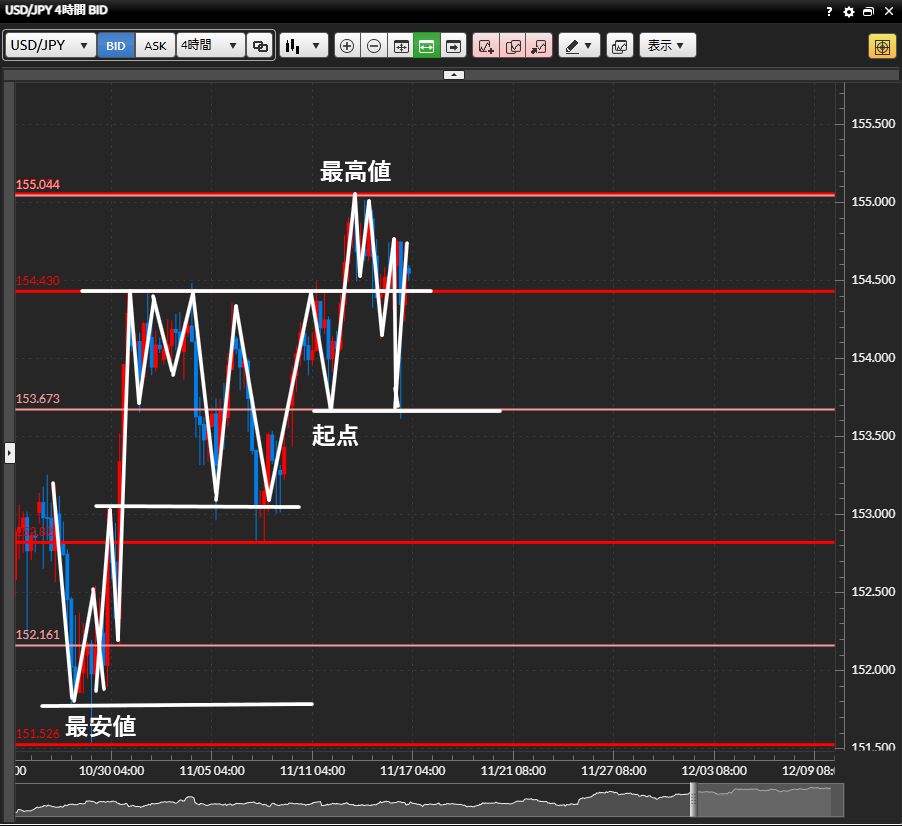
Task: Click the reset chart scale icon
Action: [x=401, y=46]
